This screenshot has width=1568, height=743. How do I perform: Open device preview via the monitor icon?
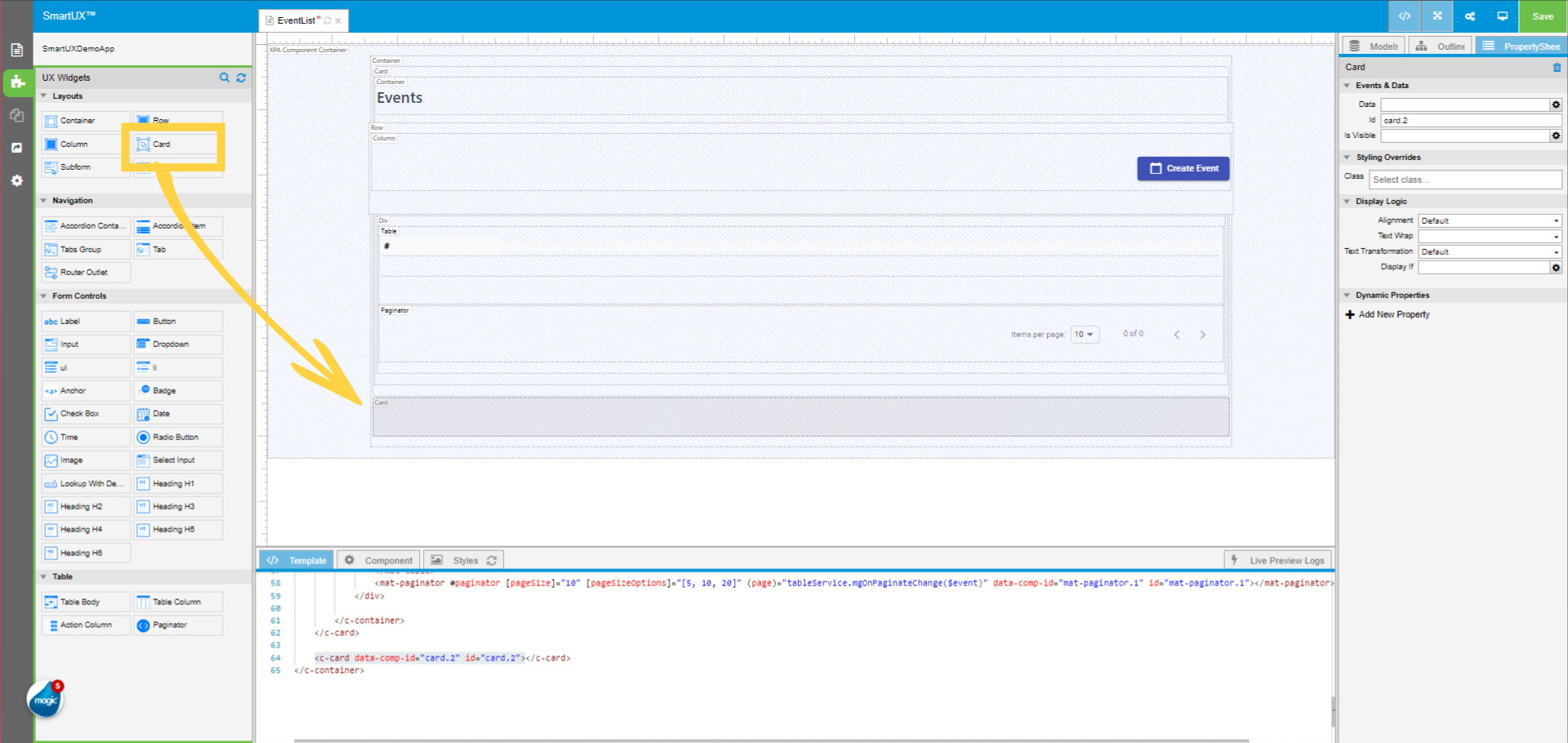(x=1502, y=16)
